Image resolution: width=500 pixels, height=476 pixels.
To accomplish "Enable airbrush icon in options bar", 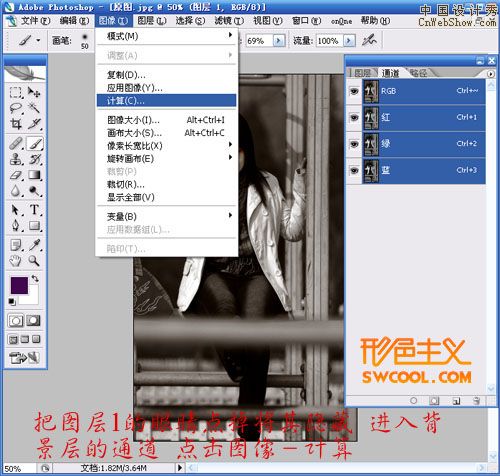I will click(x=369, y=41).
